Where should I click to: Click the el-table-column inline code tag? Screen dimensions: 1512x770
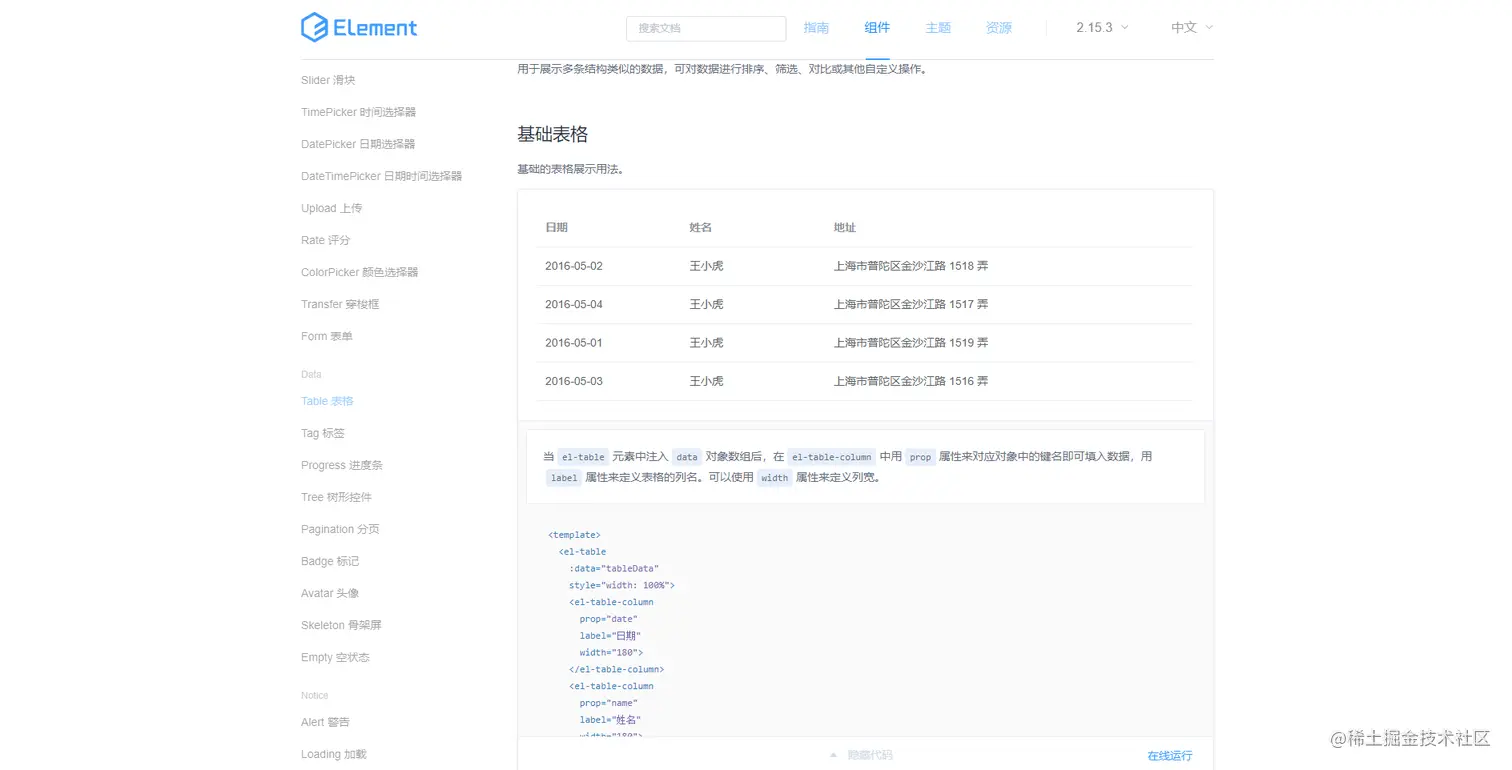(x=832, y=457)
